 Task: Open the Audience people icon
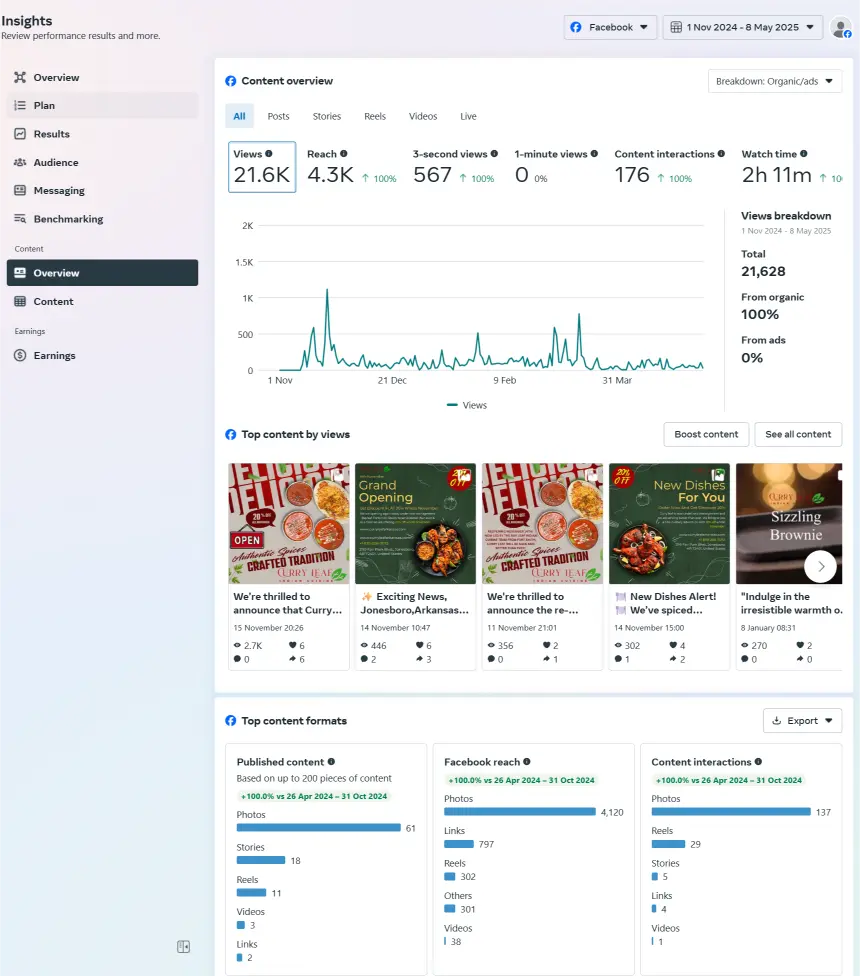(20, 162)
